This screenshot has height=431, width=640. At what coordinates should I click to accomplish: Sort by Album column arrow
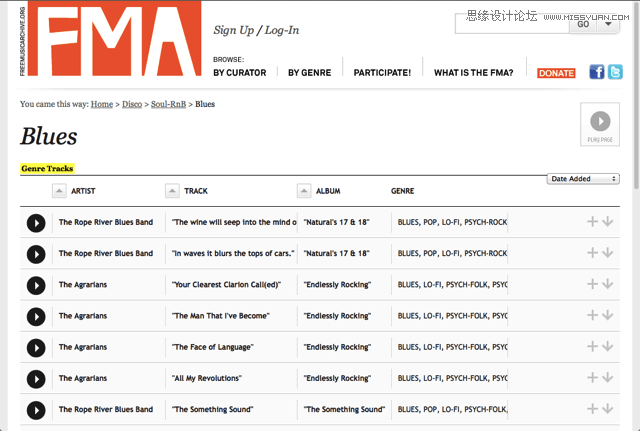[304, 191]
